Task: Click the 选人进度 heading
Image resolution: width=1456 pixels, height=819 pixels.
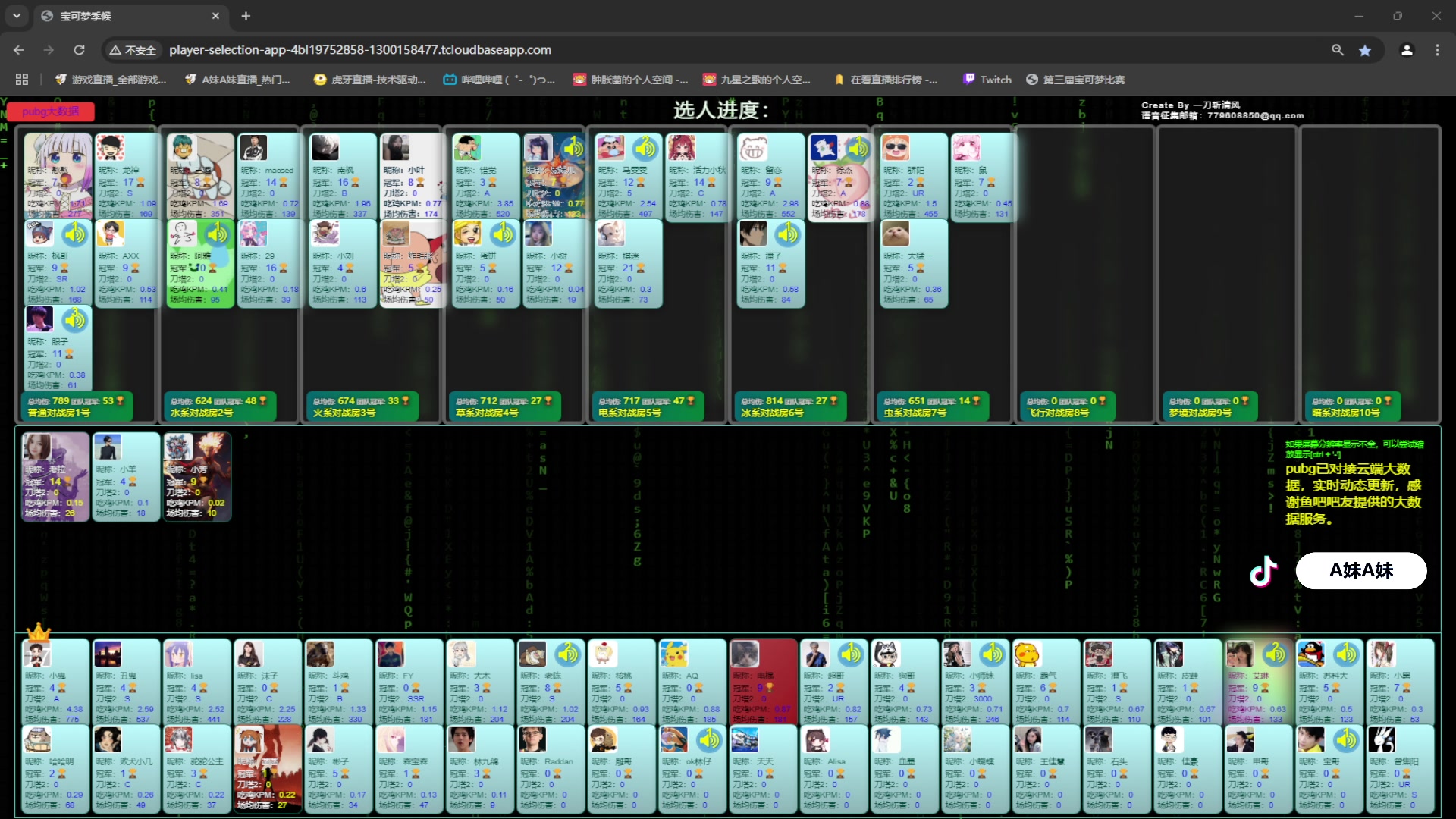Action: [x=720, y=111]
